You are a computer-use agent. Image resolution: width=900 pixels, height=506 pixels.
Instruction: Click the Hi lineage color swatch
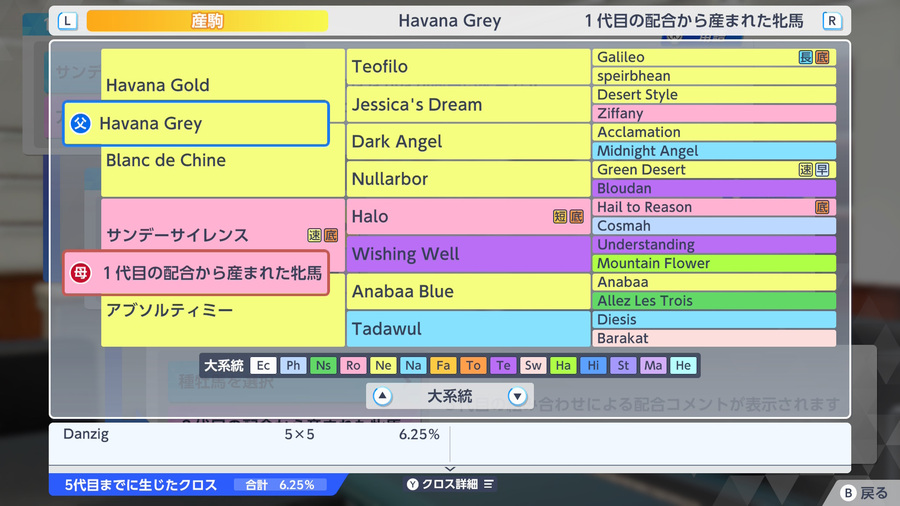(593, 365)
